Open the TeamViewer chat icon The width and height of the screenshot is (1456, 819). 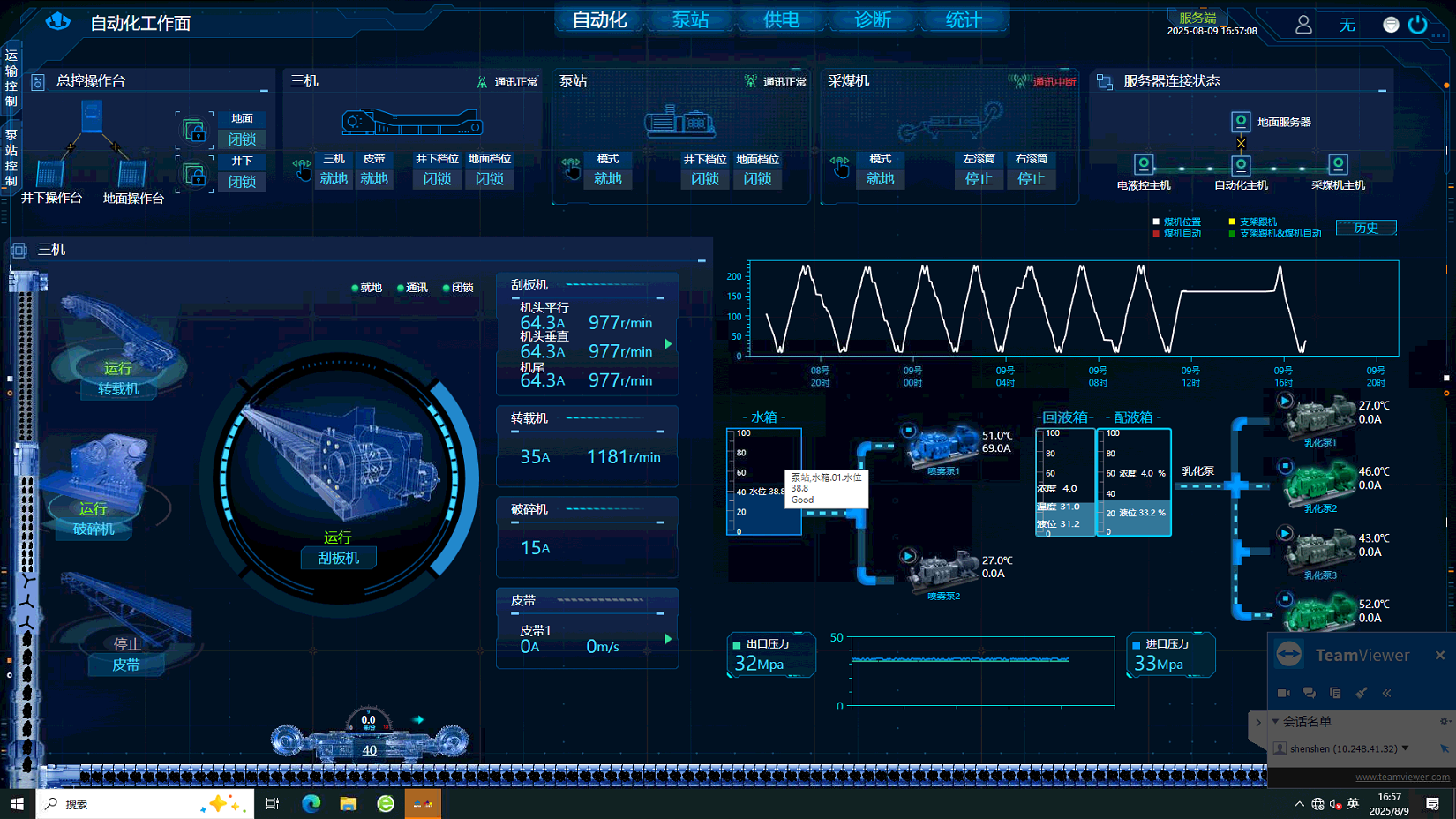[x=1310, y=693]
